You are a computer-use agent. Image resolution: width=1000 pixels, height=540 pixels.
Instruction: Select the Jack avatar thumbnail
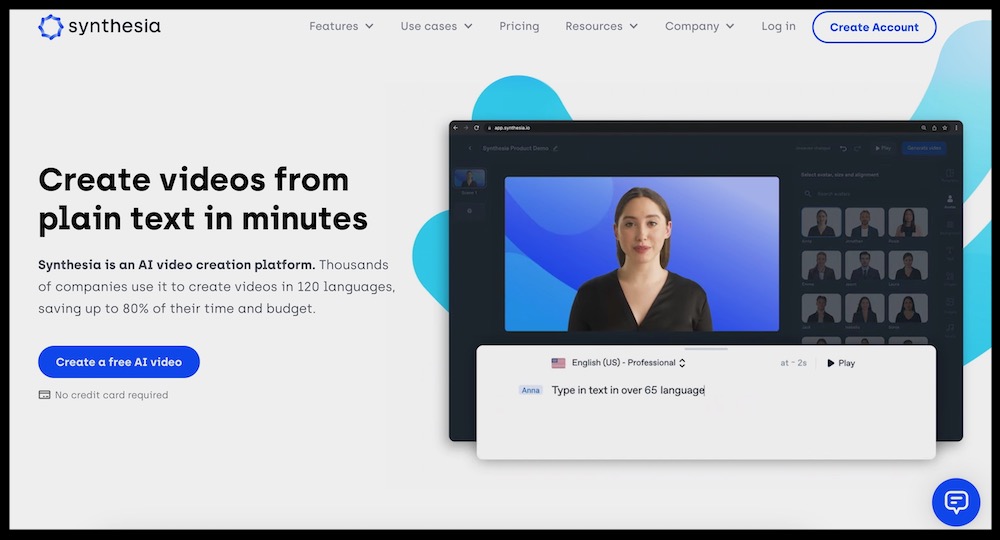821,309
